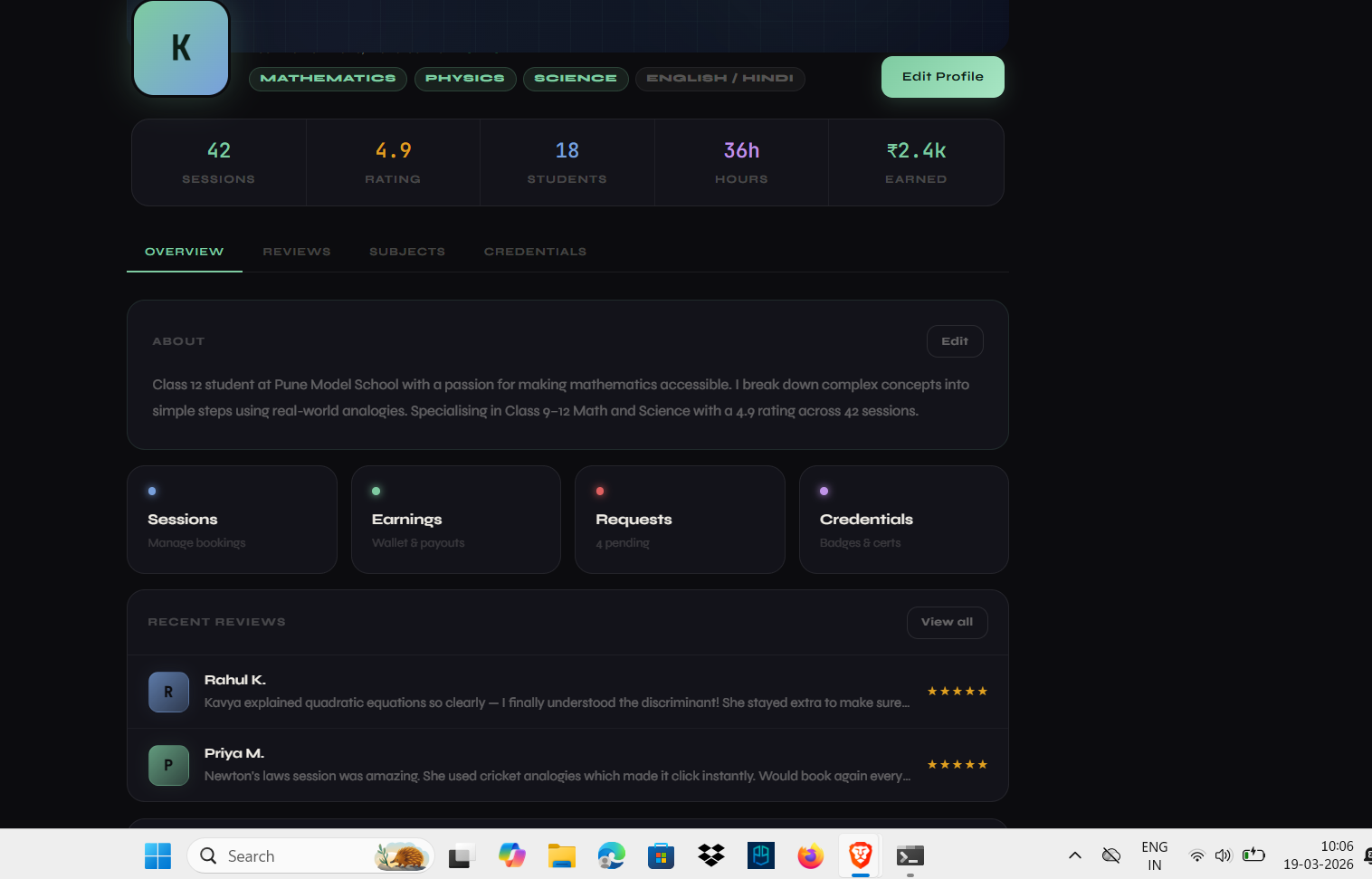
Task: Open Rahul K.'s quadratic equations review text
Action: (x=557, y=702)
